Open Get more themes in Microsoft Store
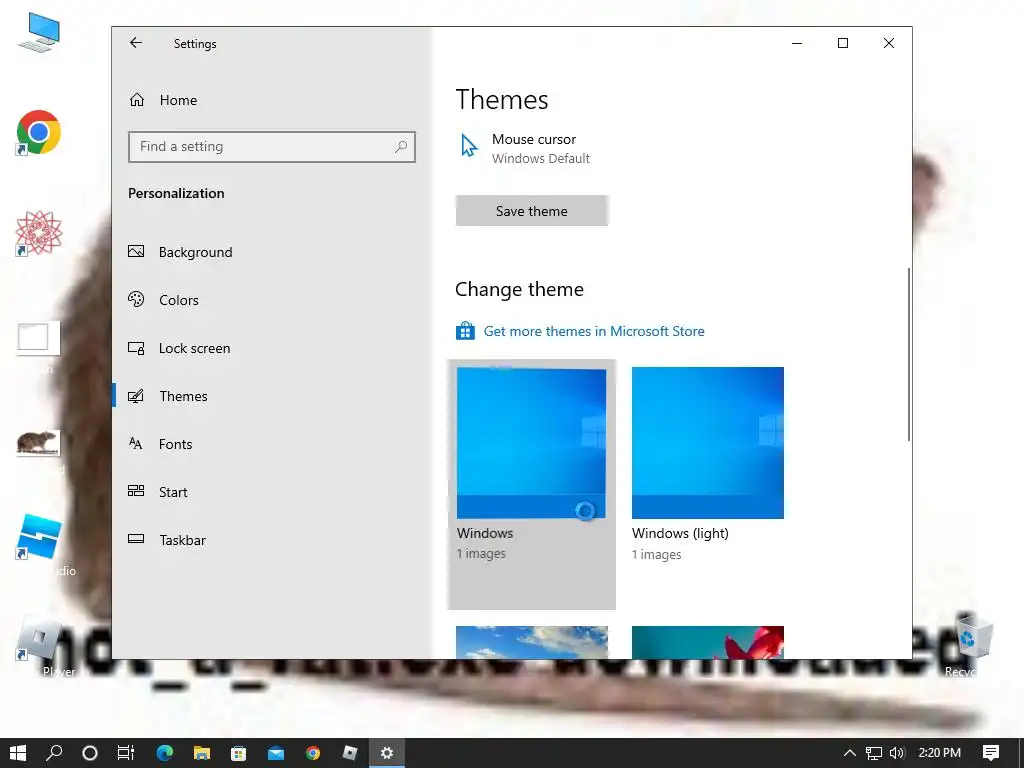Image resolution: width=1024 pixels, height=768 pixels. click(594, 331)
